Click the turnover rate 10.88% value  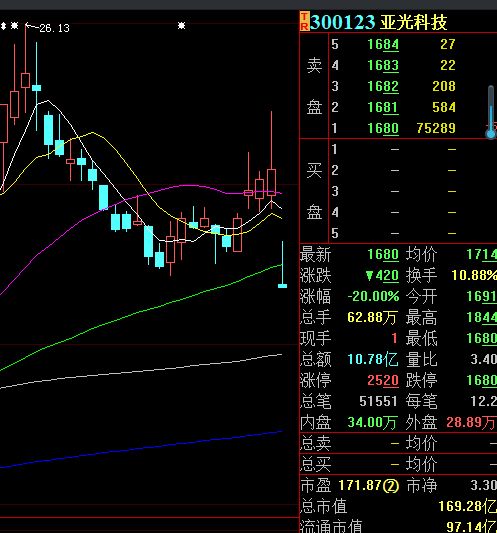pos(474,275)
